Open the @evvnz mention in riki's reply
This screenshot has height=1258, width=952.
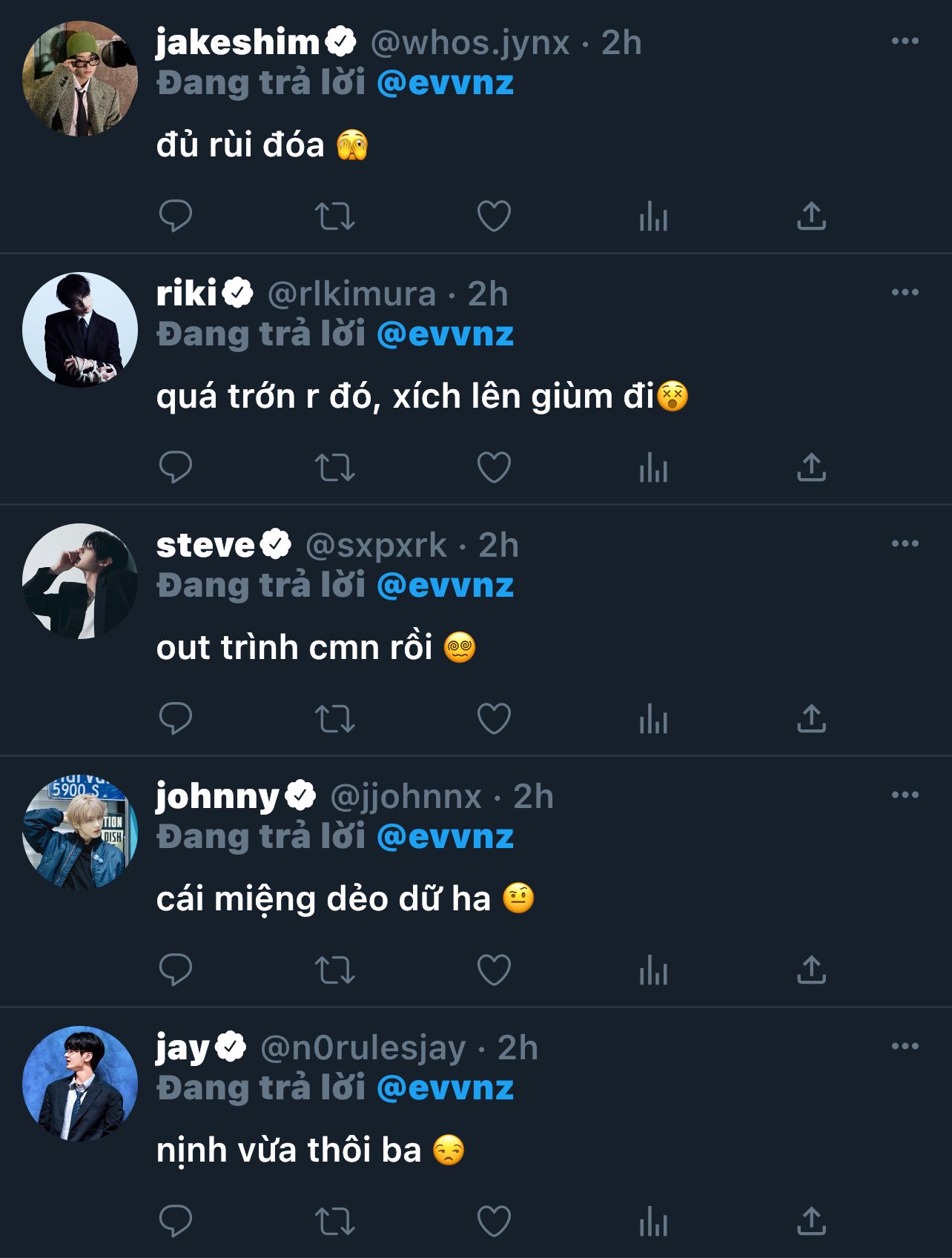coord(445,334)
